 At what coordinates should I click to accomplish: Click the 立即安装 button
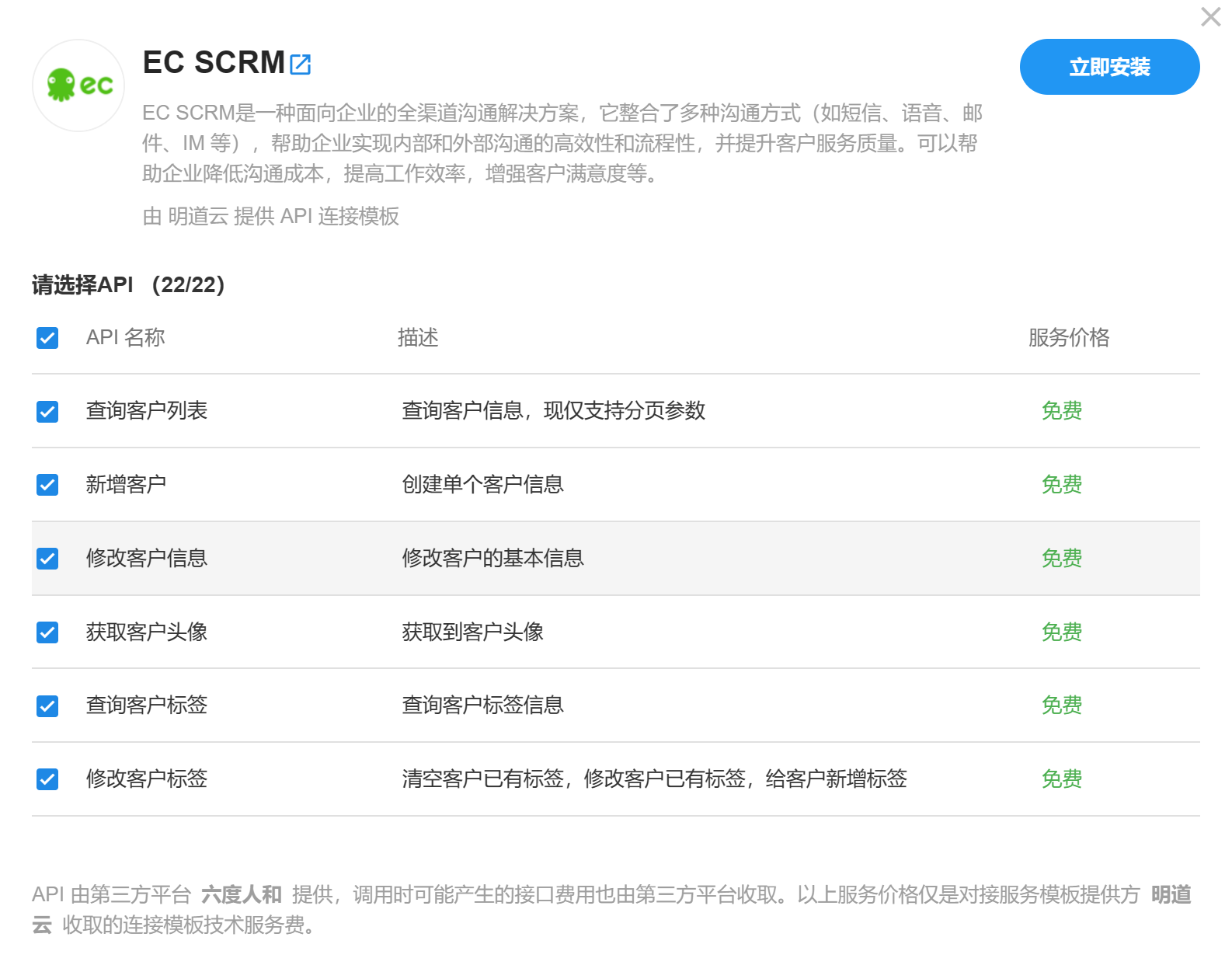coord(1109,67)
